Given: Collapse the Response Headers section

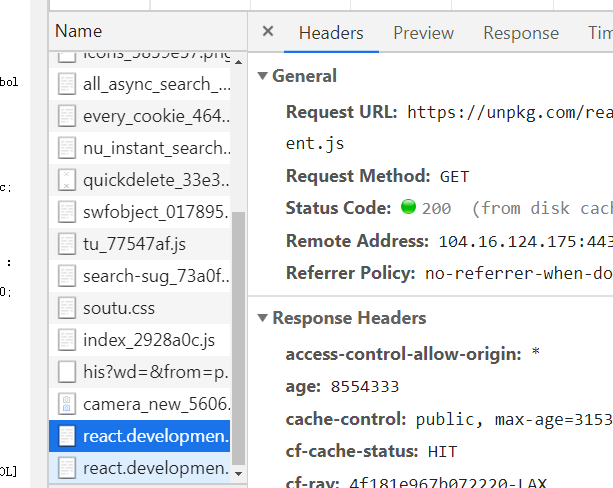Looking at the screenshot, I should [x=263, y=318].
